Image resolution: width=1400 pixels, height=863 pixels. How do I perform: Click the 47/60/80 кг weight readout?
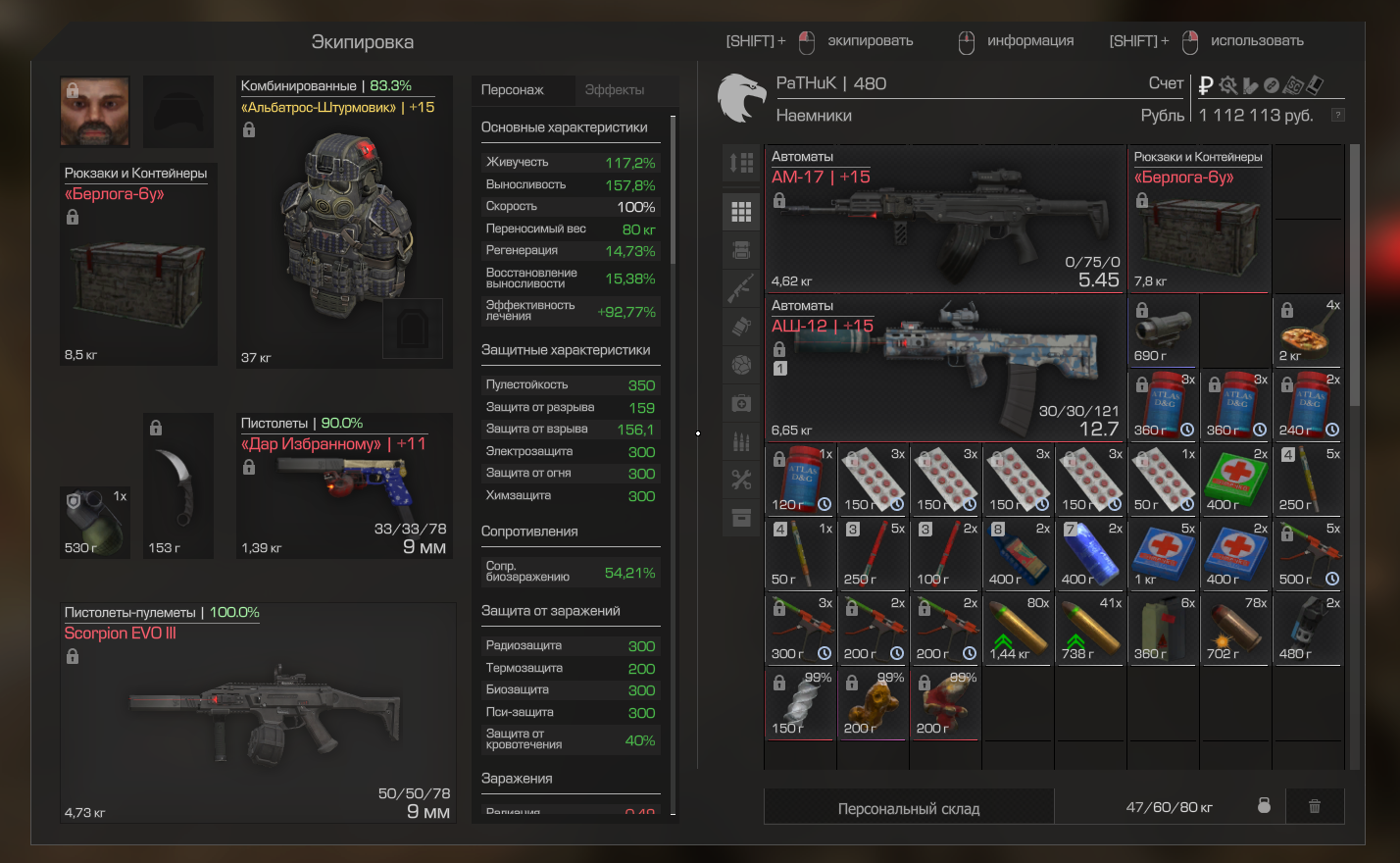click(1169, 807)
